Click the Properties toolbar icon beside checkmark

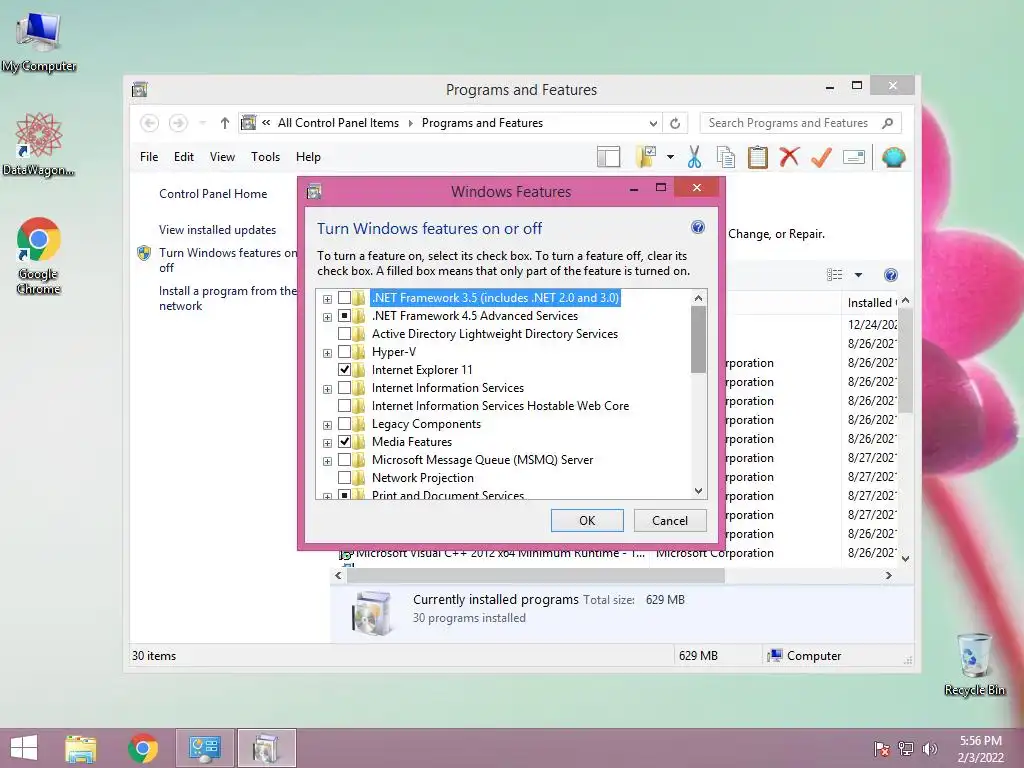[854, 157]
